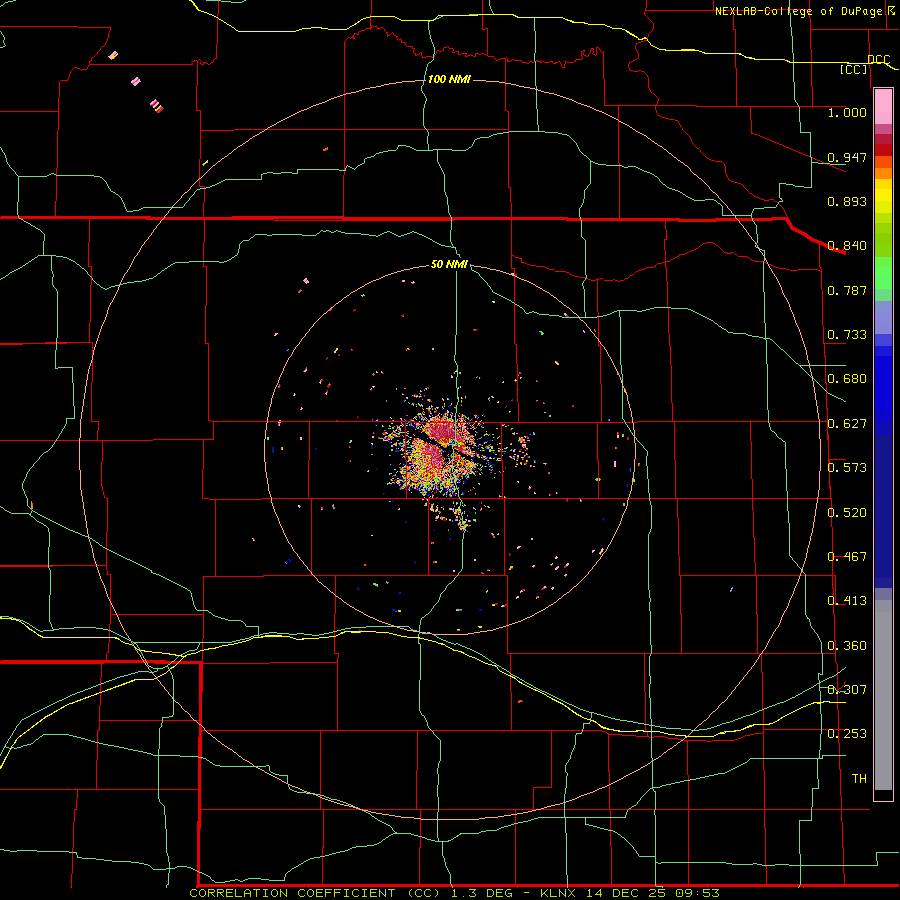Click the 1.000 scale value
This screenshot has height=900, width=900.
(x=847, y=112)
